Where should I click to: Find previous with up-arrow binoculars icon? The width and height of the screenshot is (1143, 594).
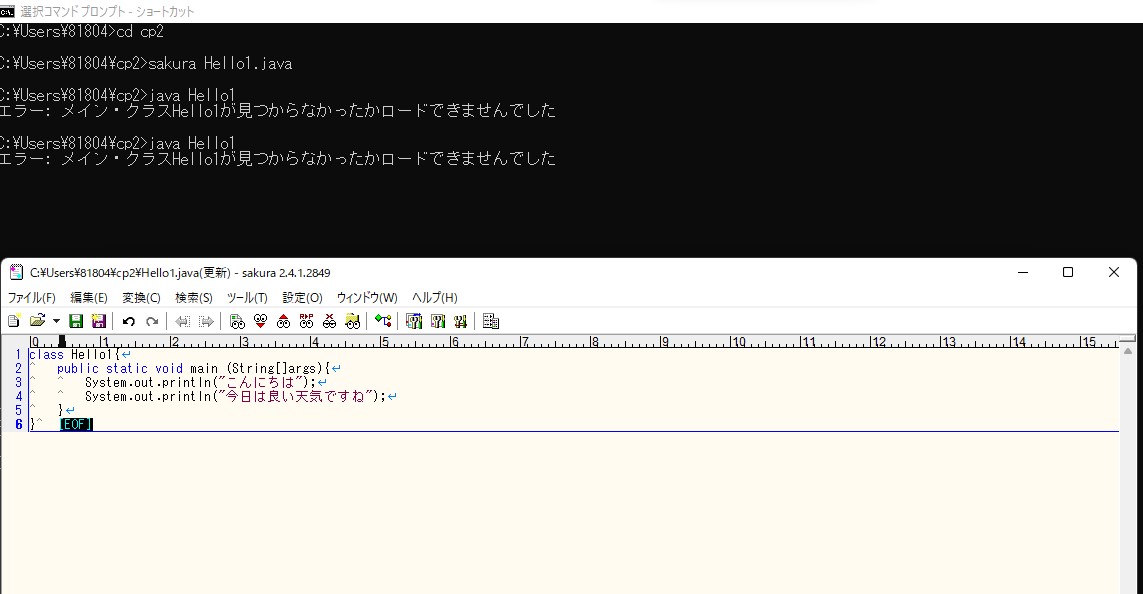point(284,321)
